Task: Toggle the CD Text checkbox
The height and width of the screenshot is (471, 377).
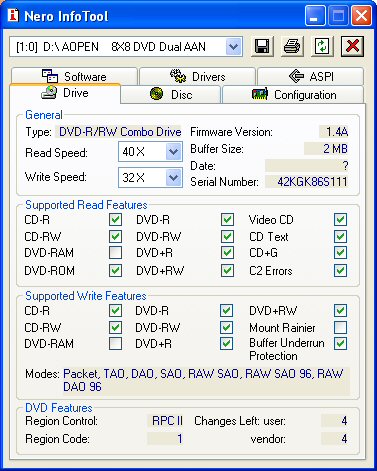Action: [341, 237]
